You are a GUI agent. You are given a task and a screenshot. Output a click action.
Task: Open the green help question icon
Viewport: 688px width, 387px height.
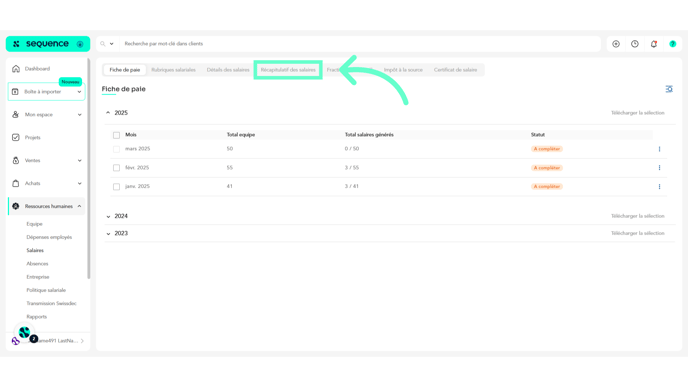[673, 44]
